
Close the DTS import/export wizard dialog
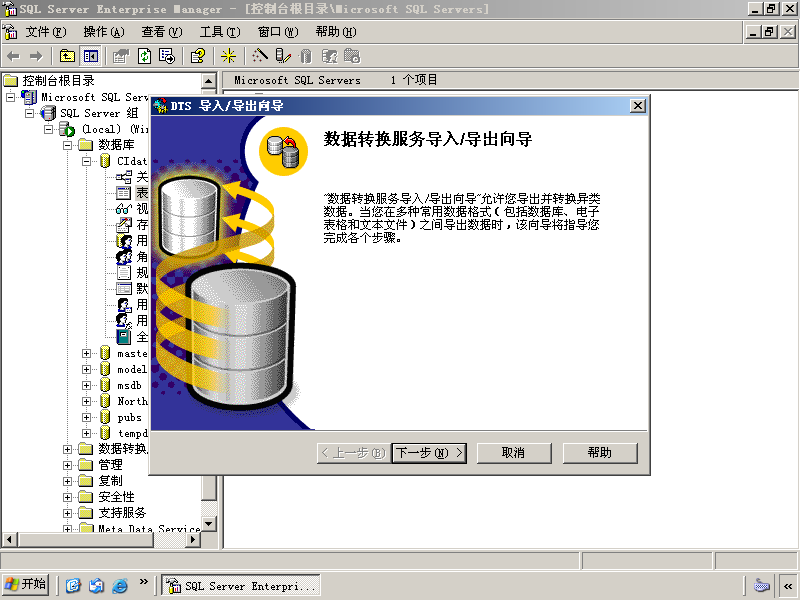(x=638, y=106)
